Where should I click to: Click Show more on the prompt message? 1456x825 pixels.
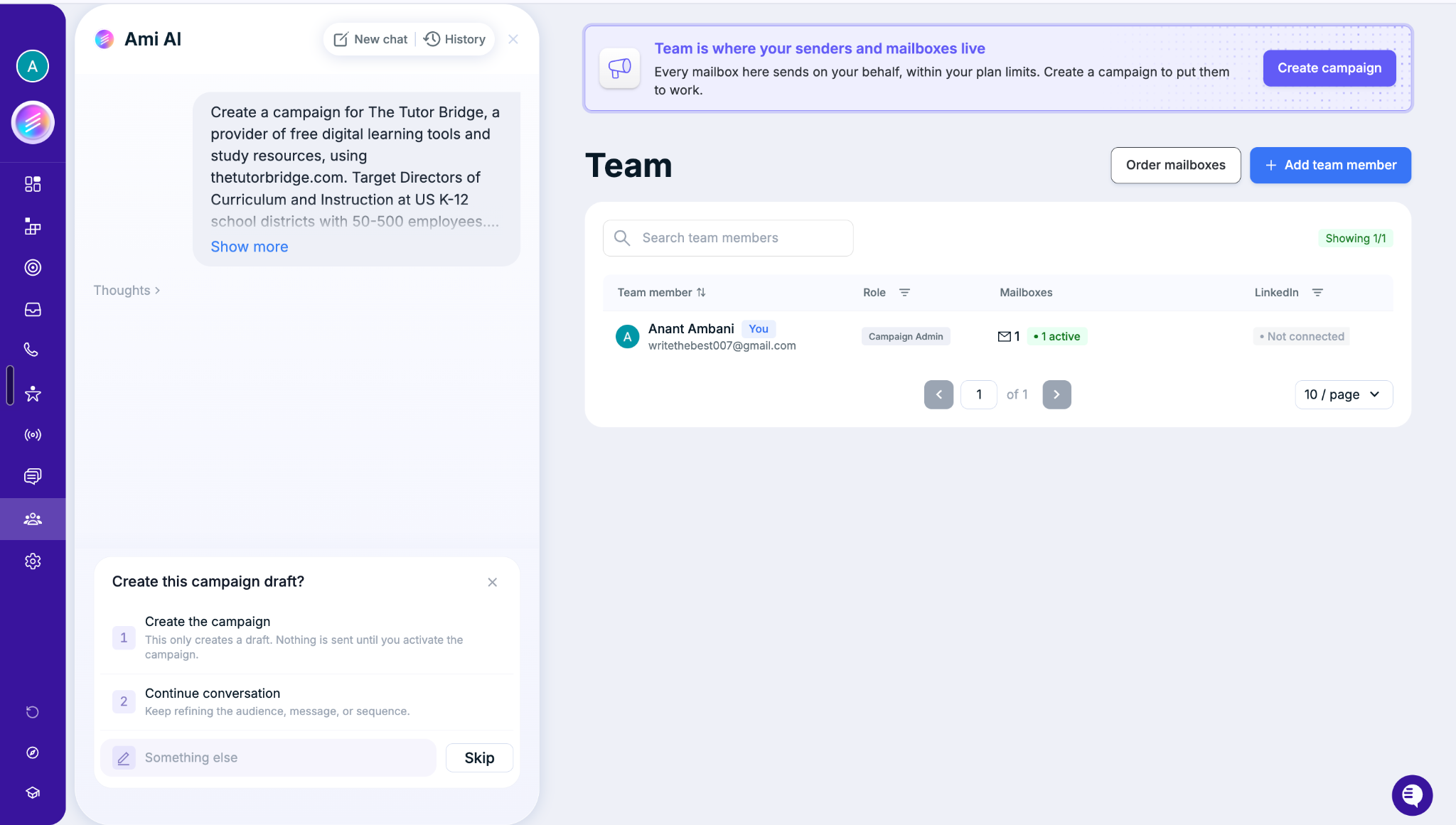[250, 247]
